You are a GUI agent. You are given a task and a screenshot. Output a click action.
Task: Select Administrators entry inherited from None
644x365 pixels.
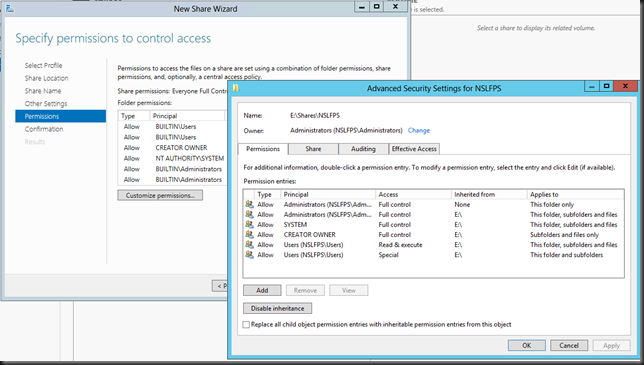coord(433,204)
